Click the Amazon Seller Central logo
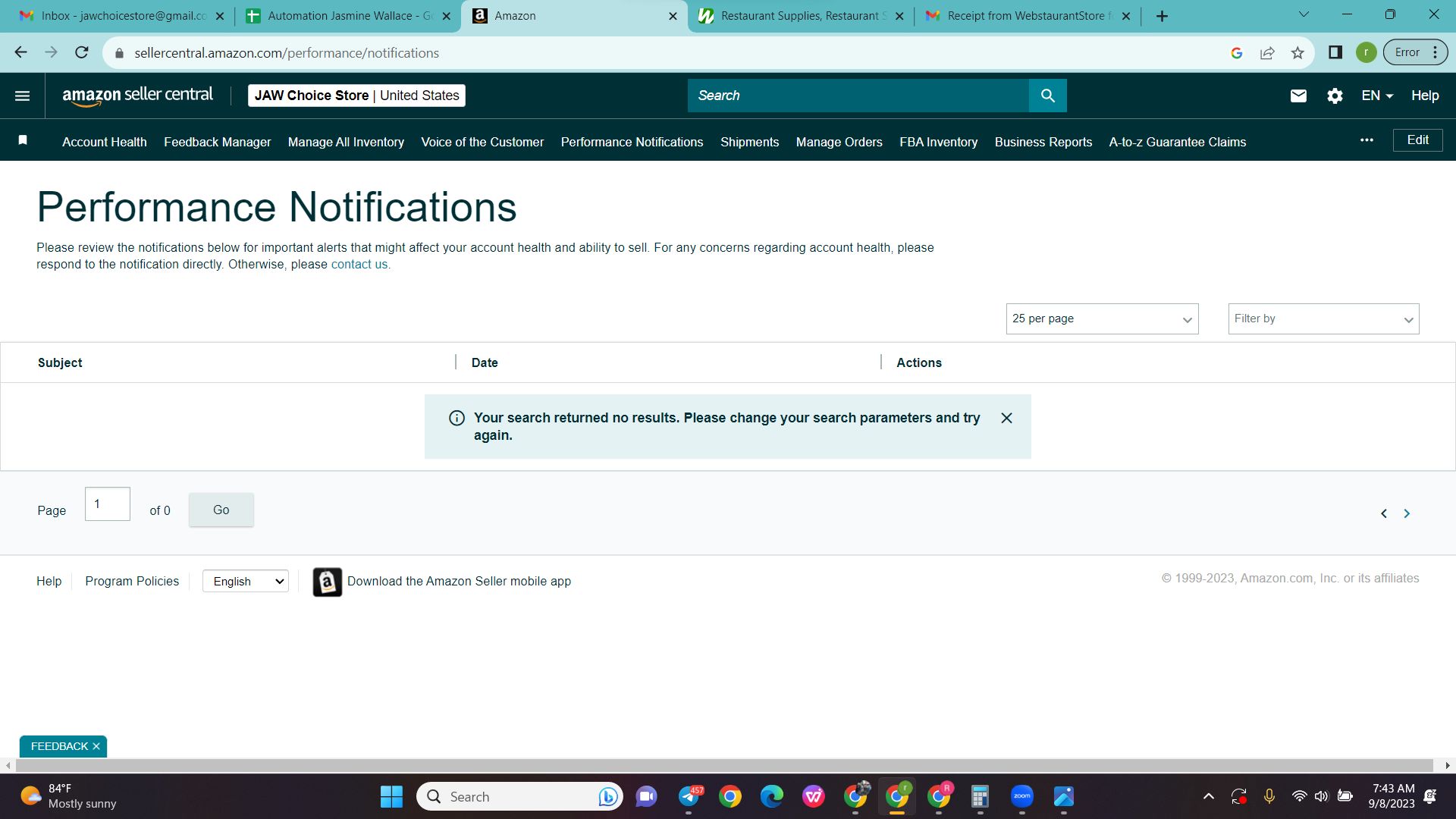 (x=137, y=96)
